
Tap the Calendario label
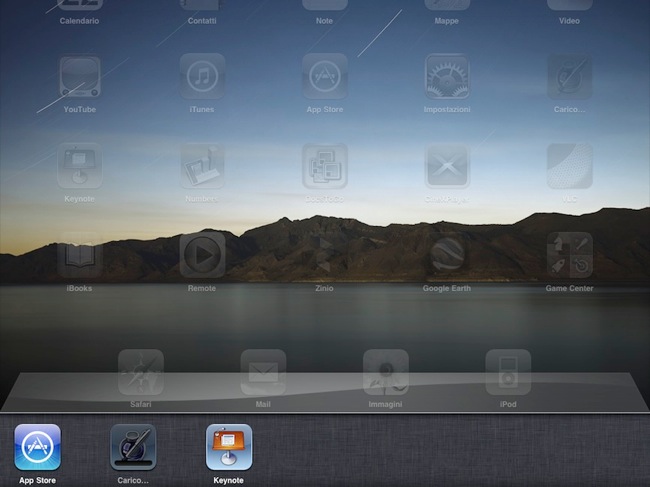(79, 21)
